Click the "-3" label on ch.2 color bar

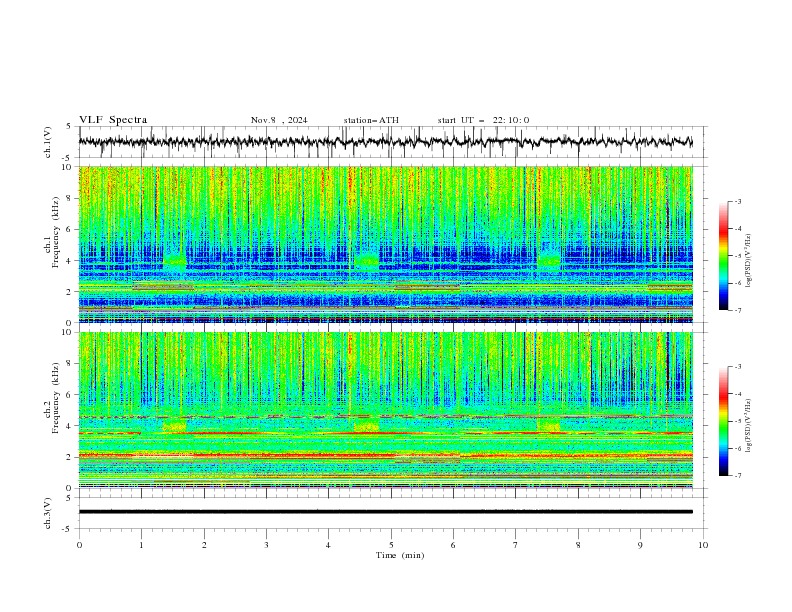(x=737, y=367)
